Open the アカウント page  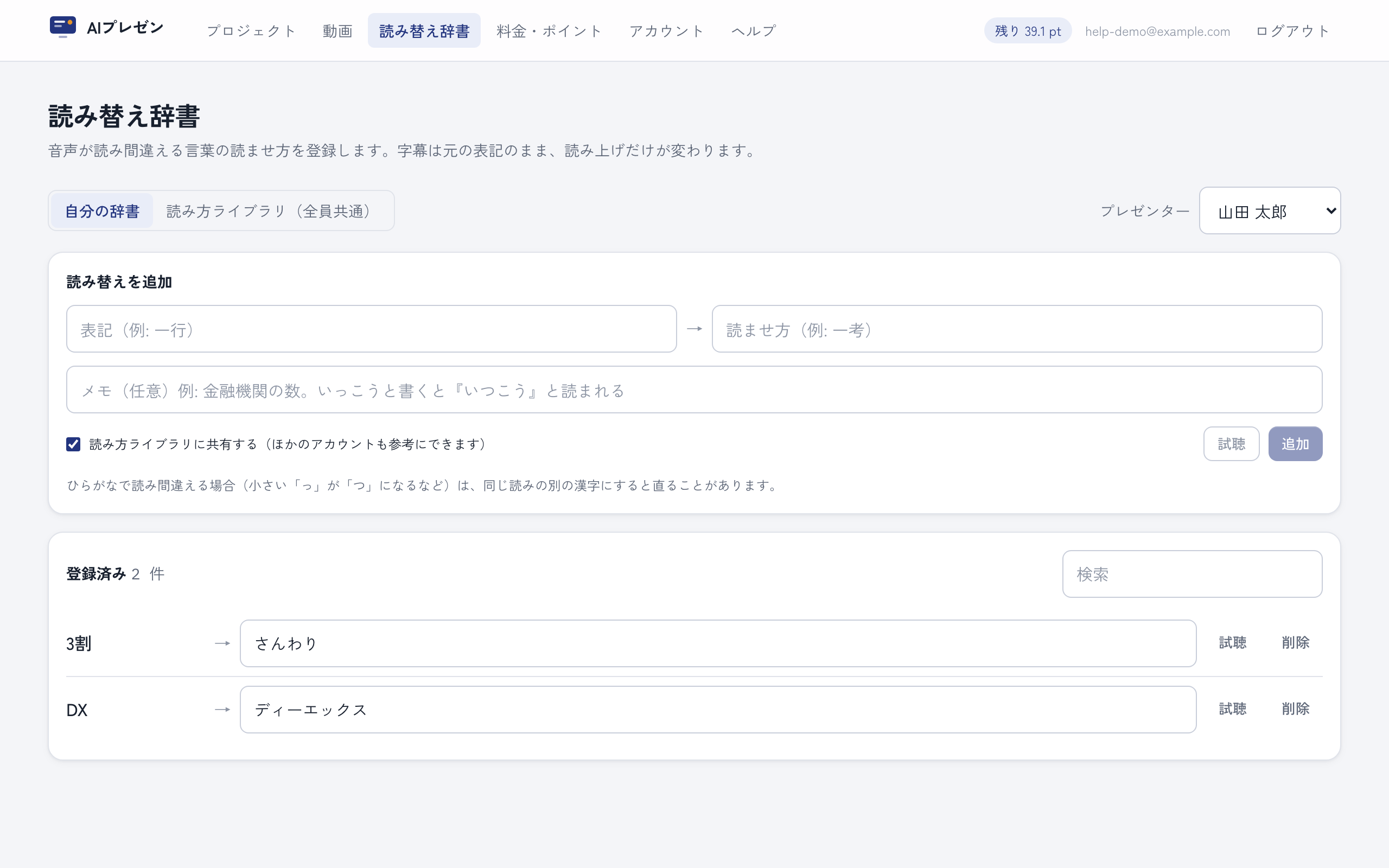[666, 31]
